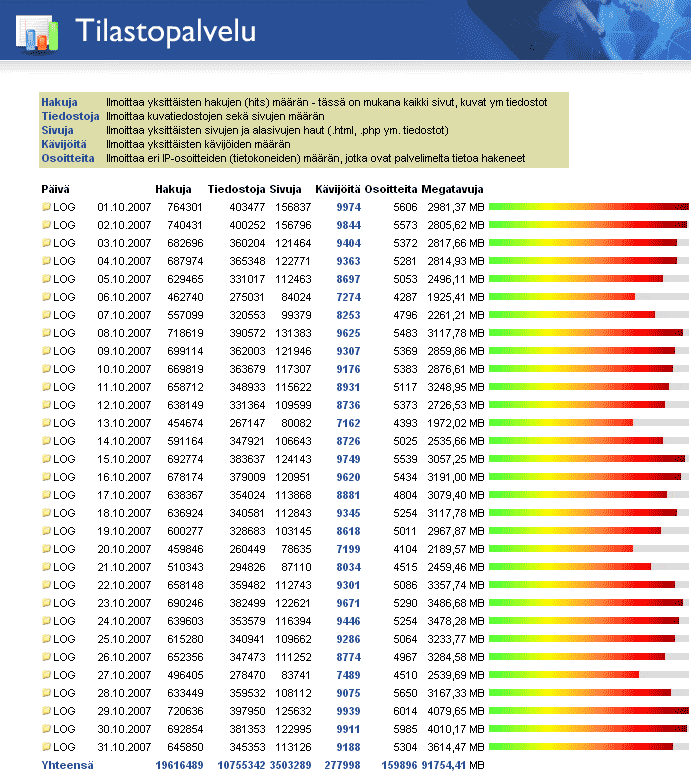Image resolution: width=691 pixels, height=779 pixels.
Task: Click the Kävijöitä legend term
Action: 64,144
